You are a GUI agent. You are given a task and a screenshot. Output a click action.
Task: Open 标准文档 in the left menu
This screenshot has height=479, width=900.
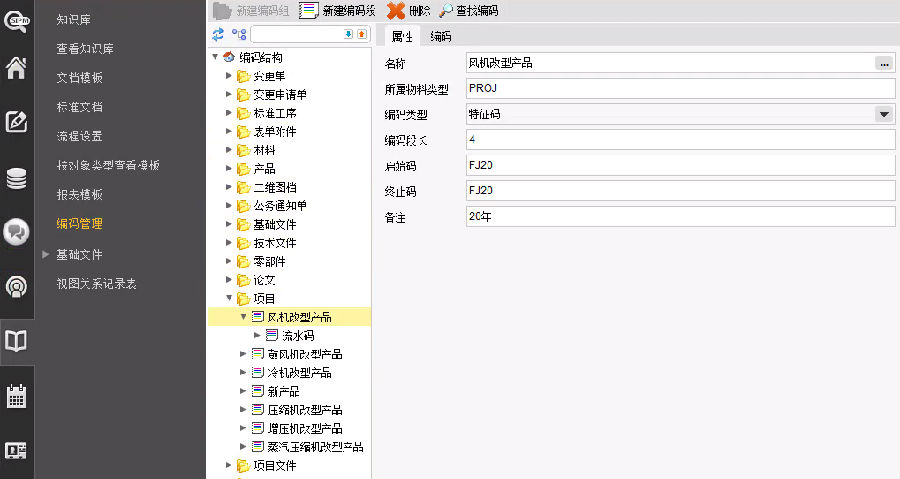click(x=79, y=107)
